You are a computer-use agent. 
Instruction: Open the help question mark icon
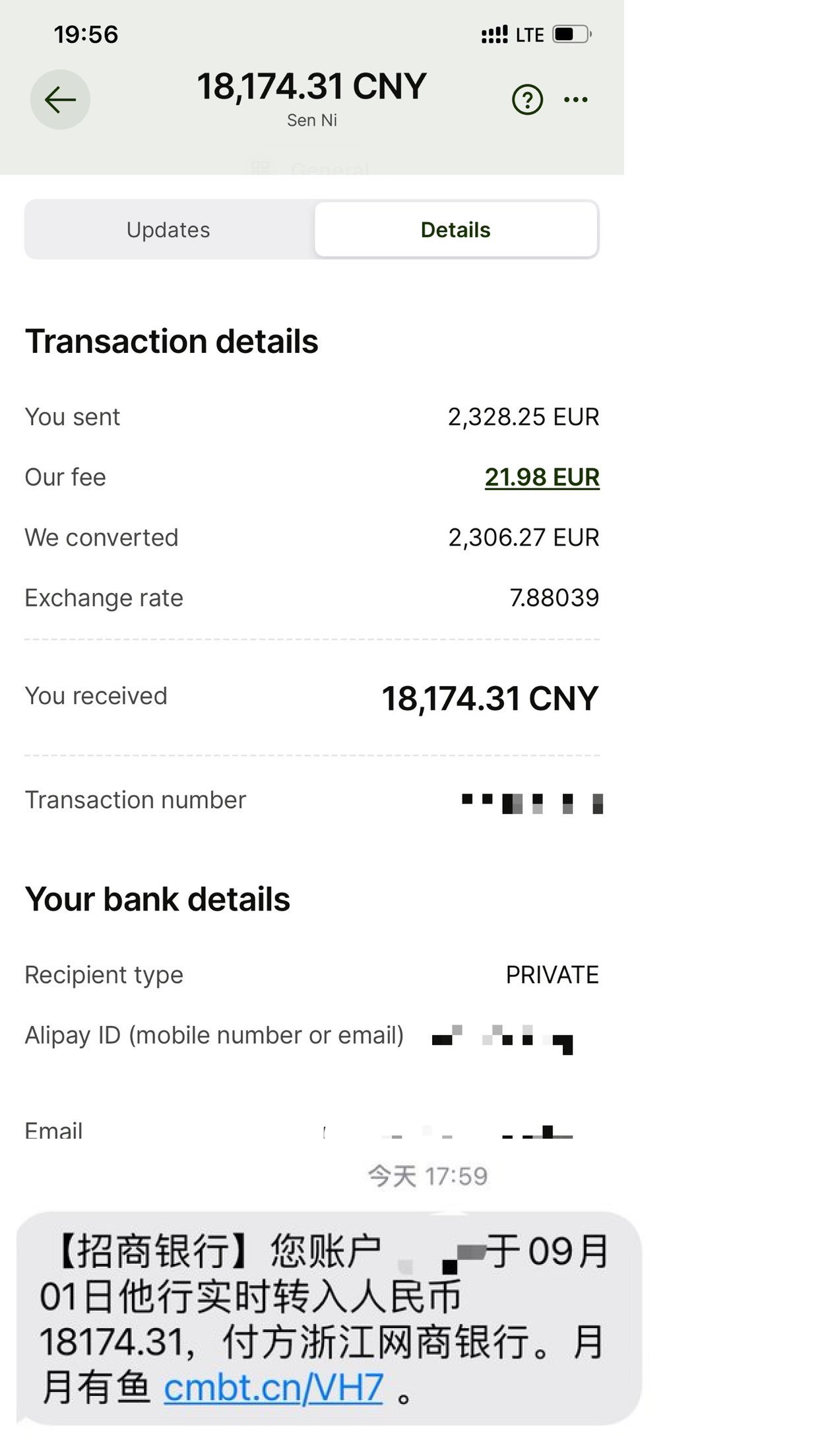527,100
